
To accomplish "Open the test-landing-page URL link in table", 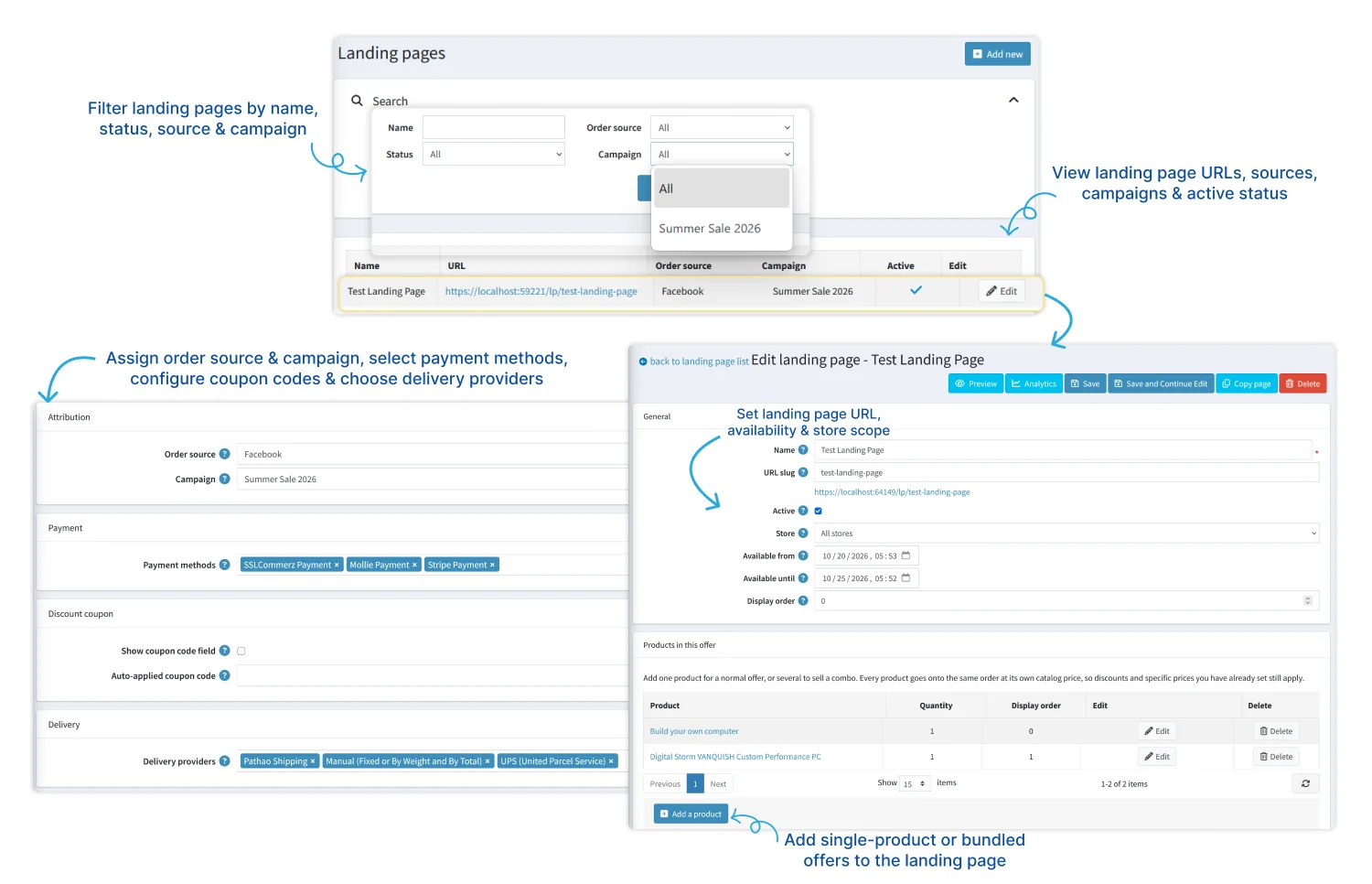I will 541,292.
